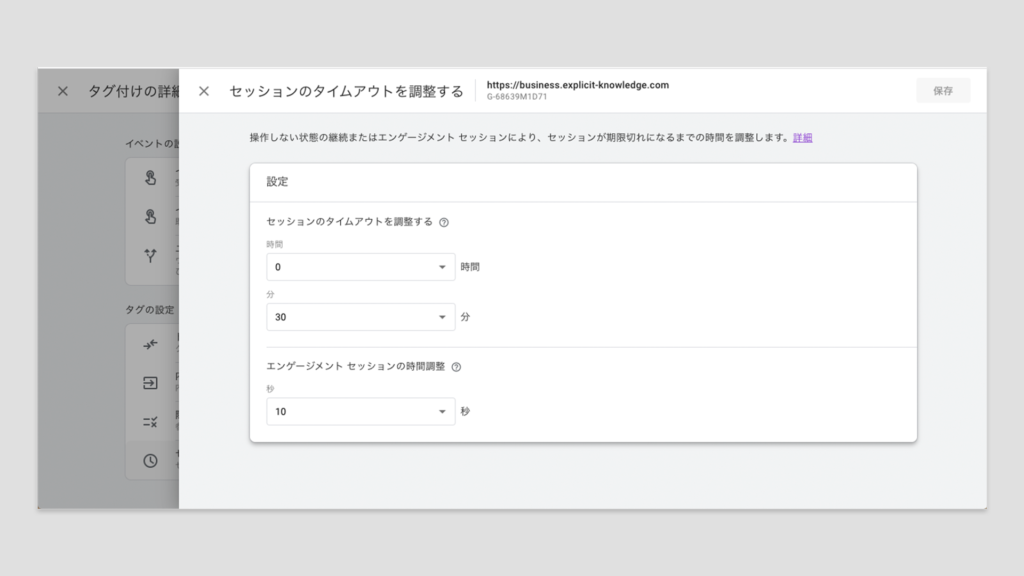This screenshot has width=1024, height=576.
Task: Click the セッションのタイムアウトを調整する panel title
Action: click(346, 91)
